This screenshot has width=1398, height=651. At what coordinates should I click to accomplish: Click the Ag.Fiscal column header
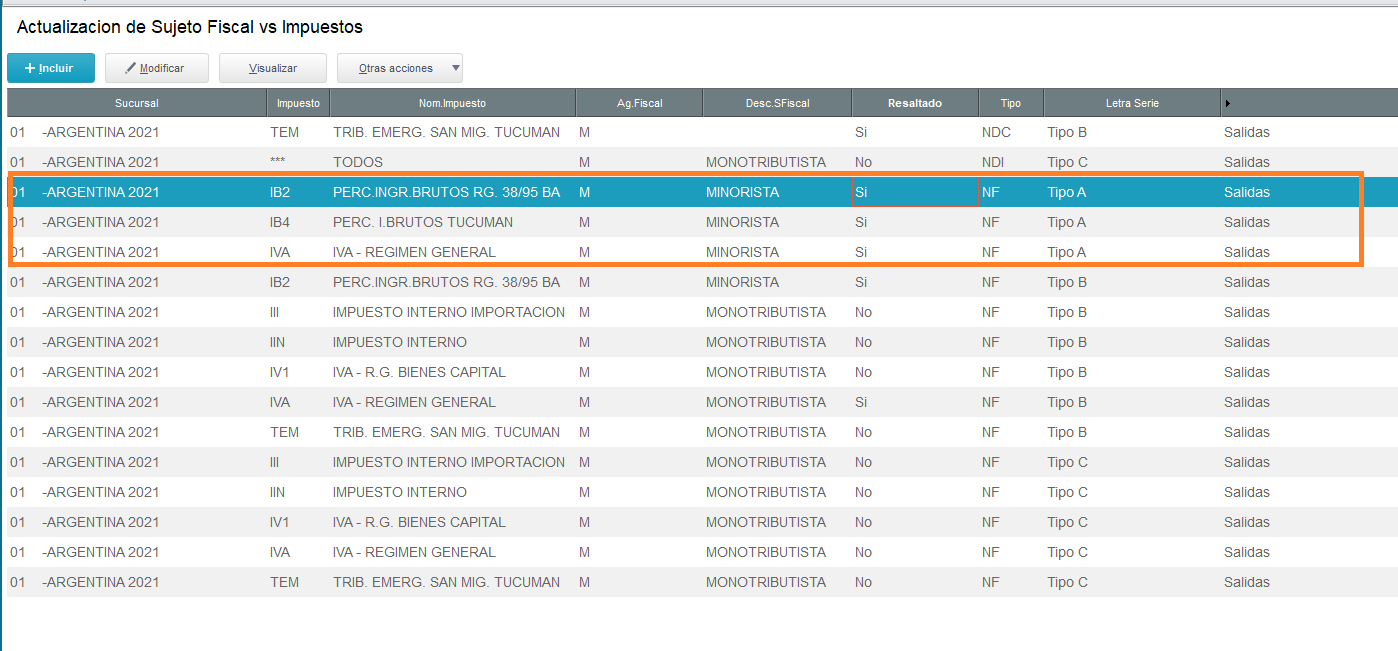pyautogui.click(x=639, y=103)
